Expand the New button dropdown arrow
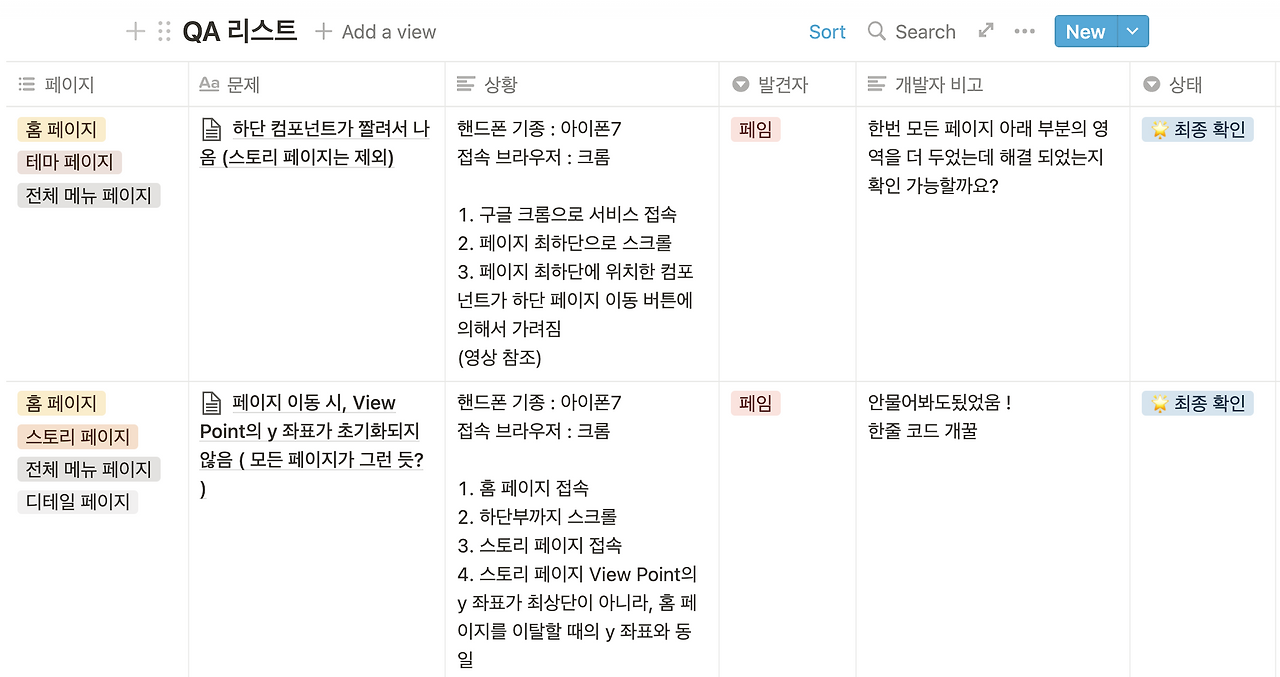Image resolution: width=1280 pixels, height=677 pixels. [1132, 32]
